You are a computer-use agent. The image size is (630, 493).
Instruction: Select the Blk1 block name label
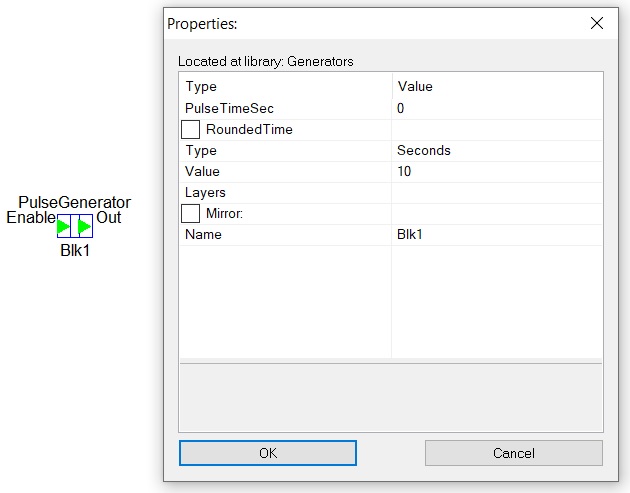click(x=75, y=250)
